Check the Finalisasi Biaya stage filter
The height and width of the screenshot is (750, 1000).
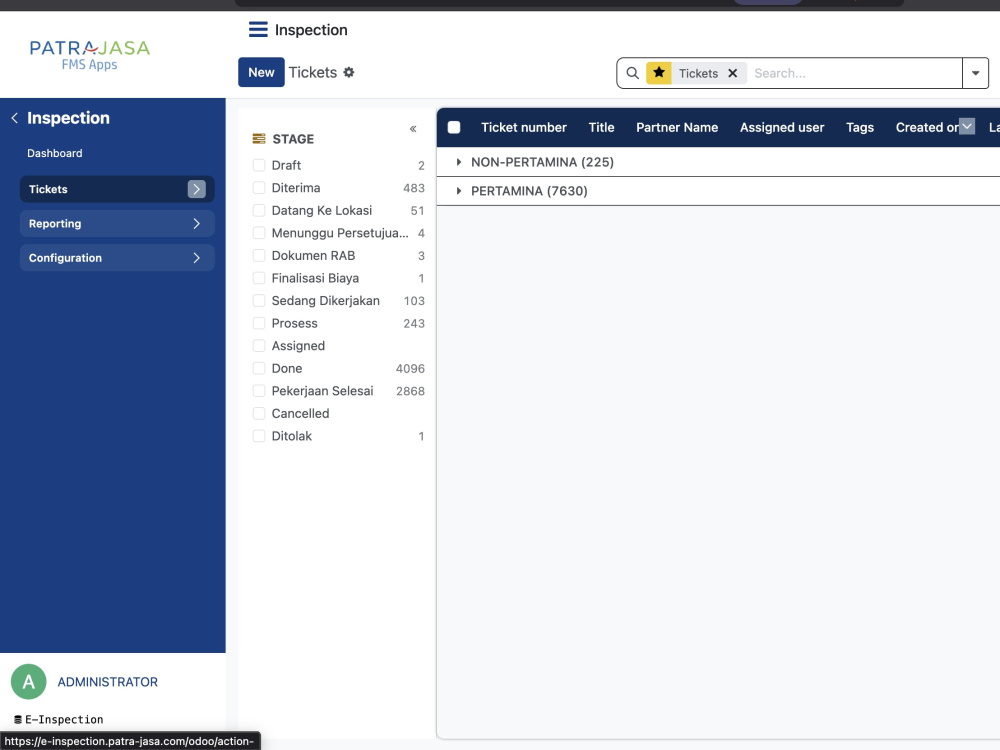point(259,278)
